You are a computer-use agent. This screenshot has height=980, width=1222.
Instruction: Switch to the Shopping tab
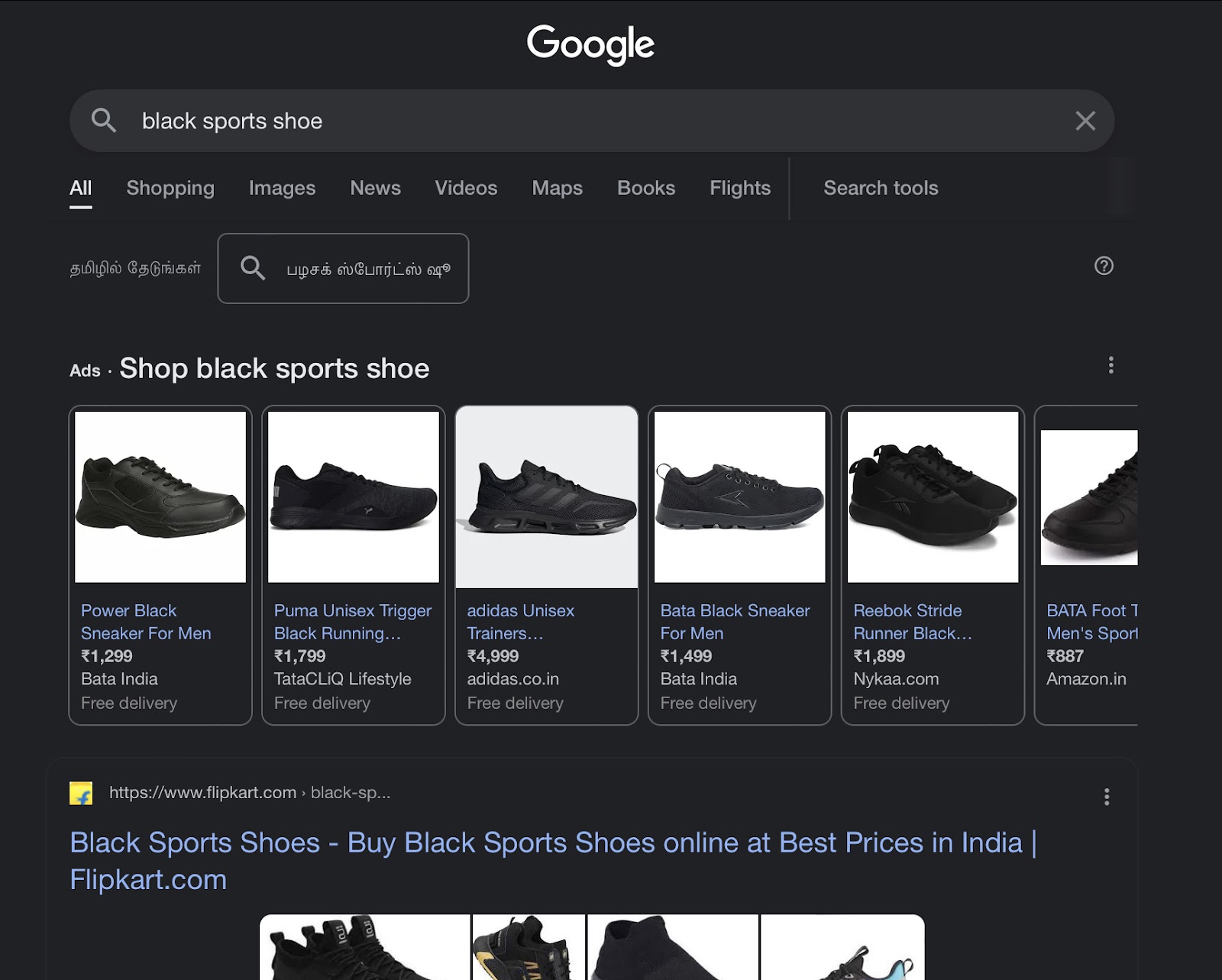[170, 188]
